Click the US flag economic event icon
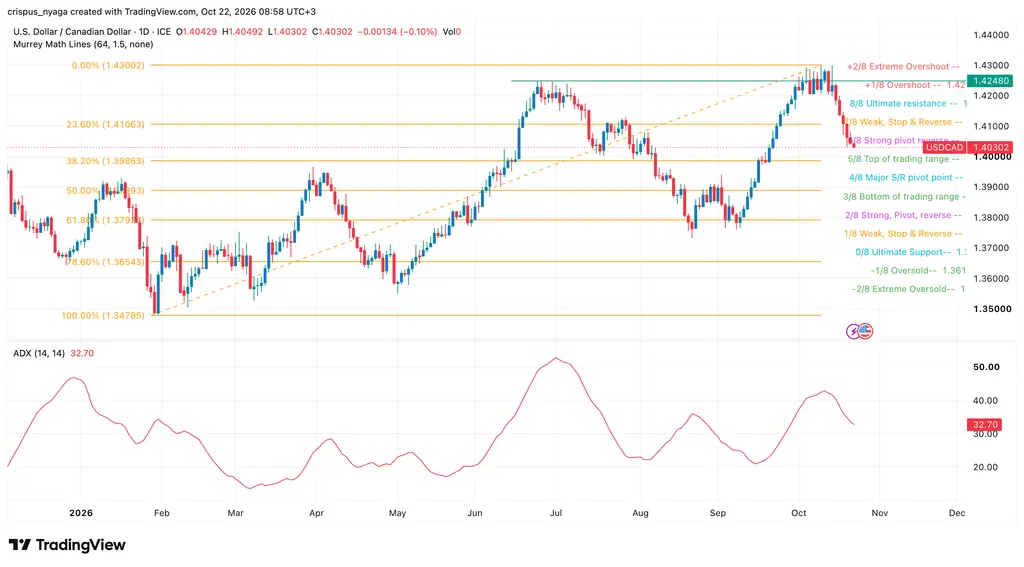Image resolution: width=1024 pixels, height=567 pixels. (865, 331)
